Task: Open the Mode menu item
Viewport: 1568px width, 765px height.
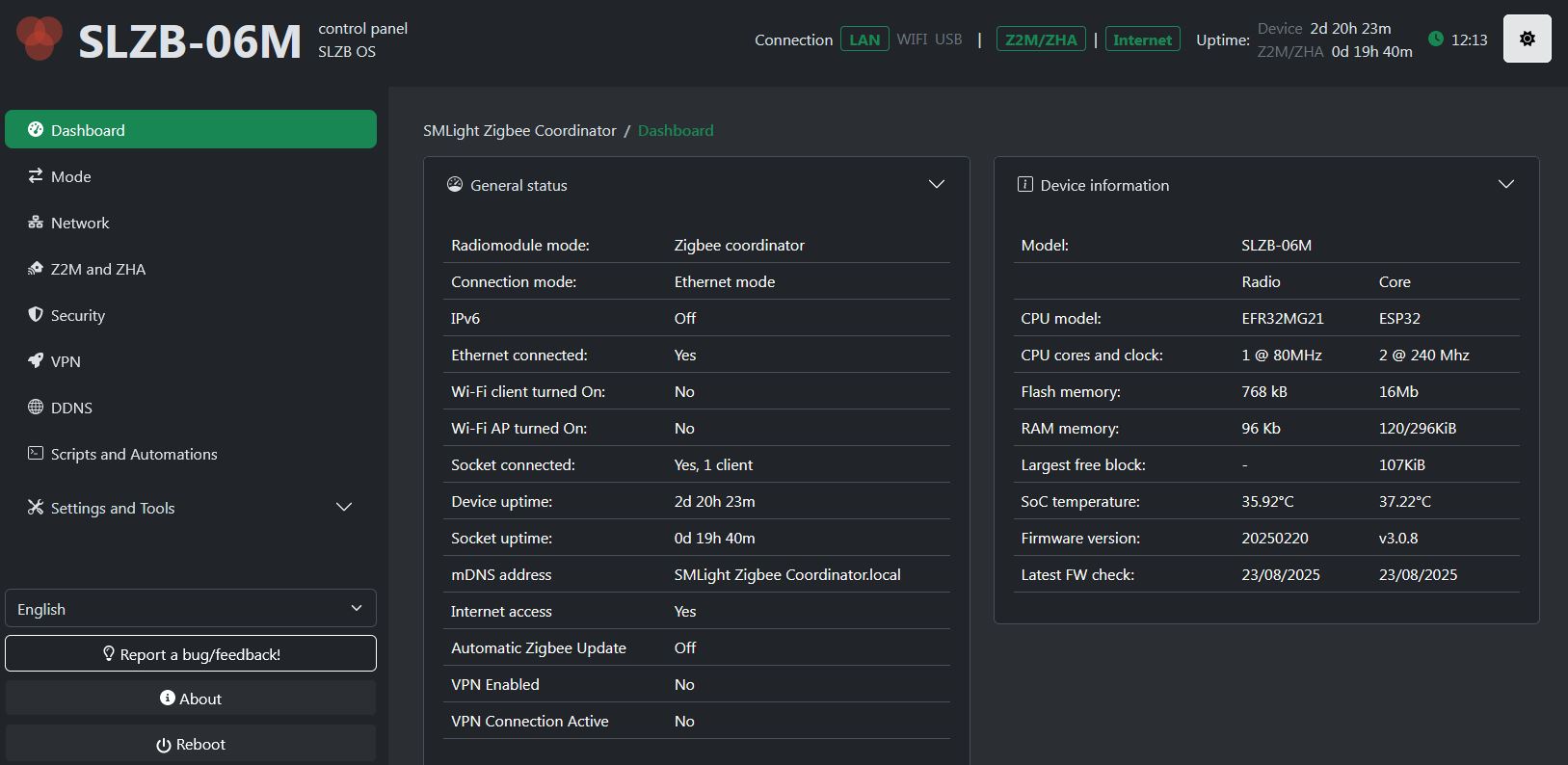Action: click(x=71, y=176)
